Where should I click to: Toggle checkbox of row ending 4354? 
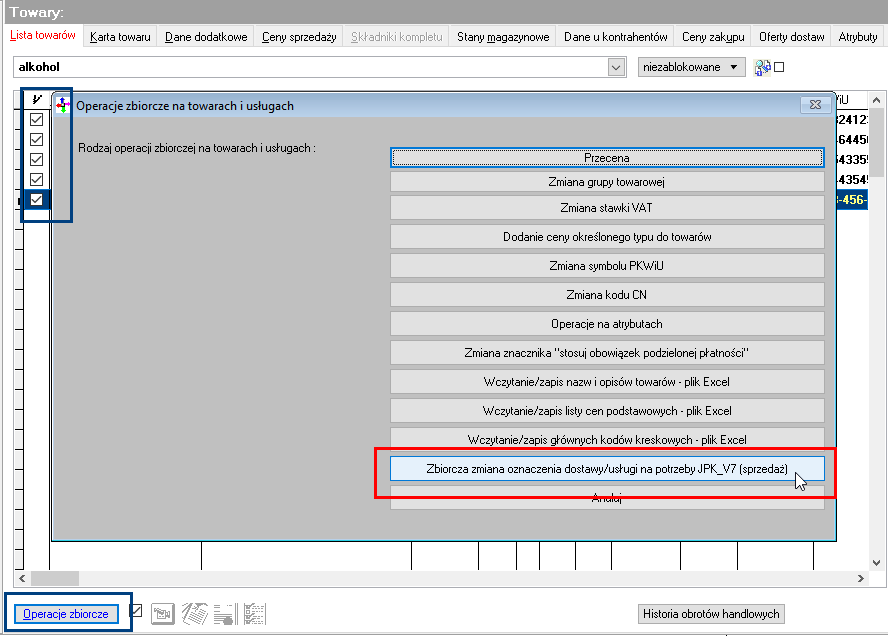36,180
